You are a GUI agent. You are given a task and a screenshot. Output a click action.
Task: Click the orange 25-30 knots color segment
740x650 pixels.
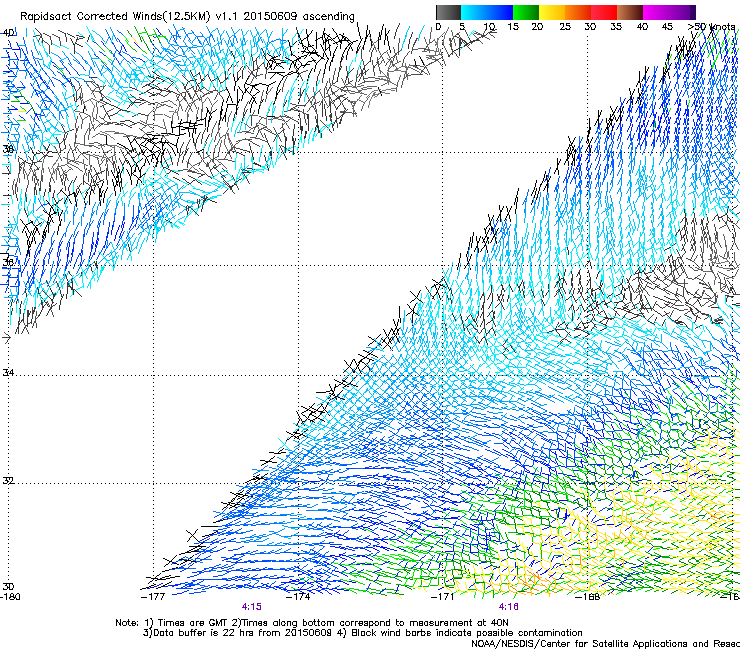pos(578,12)
